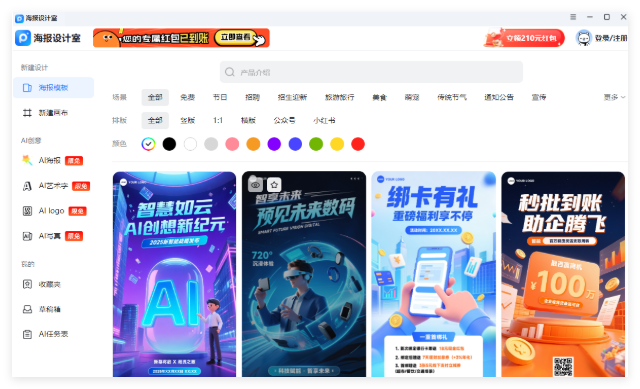Click the 登录/注册 login link
The image size is (640, 389).
tap(611, 38)
